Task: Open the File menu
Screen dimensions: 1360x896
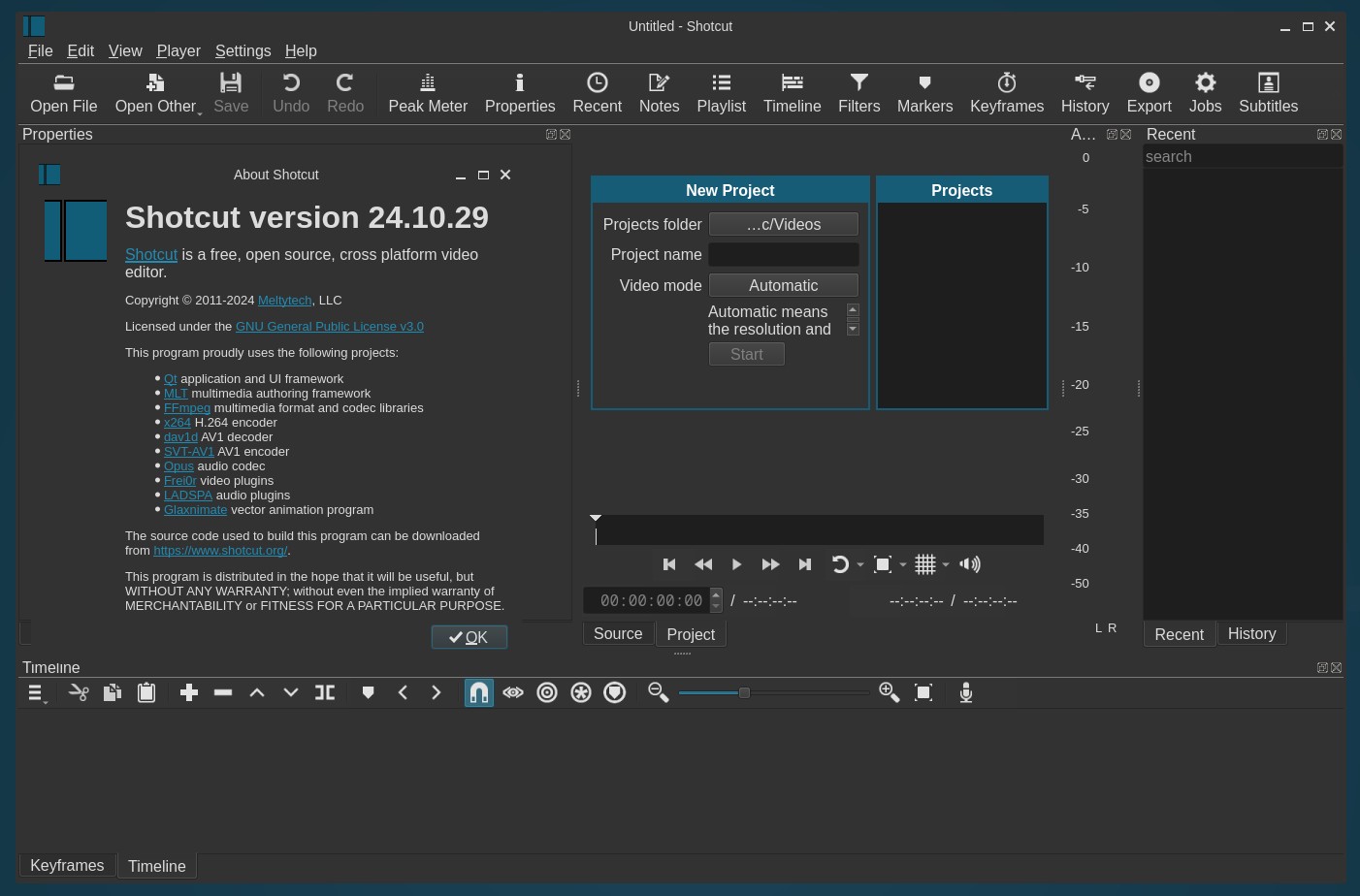Action: tap(41, 50)
